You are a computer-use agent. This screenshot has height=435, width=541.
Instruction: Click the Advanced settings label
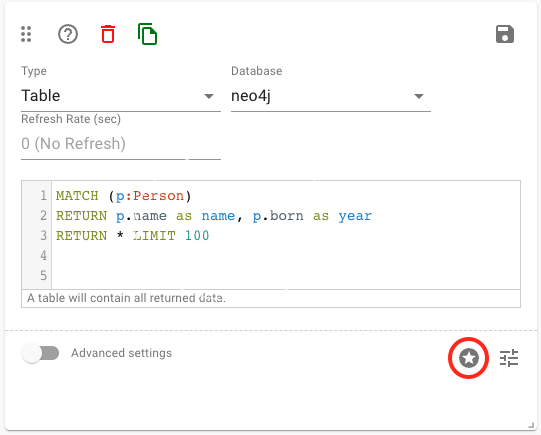click(x=121, y=353)
